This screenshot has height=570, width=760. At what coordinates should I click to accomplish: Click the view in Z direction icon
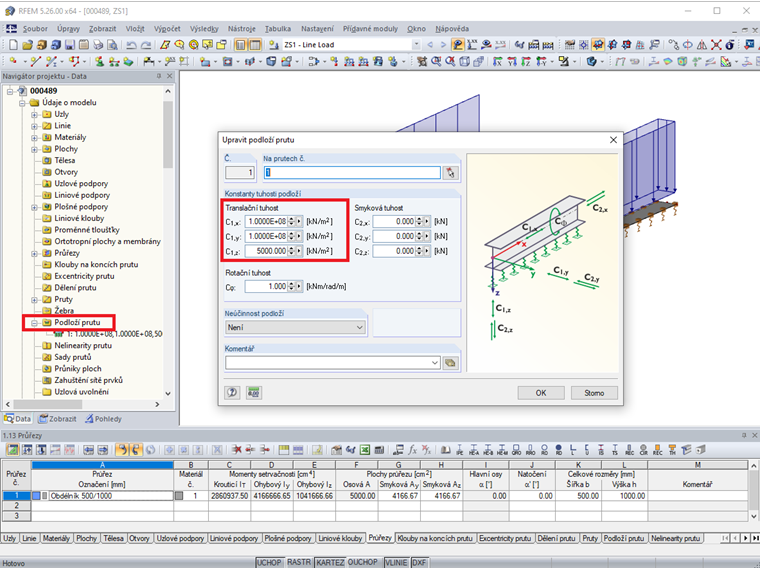point(526,62)
